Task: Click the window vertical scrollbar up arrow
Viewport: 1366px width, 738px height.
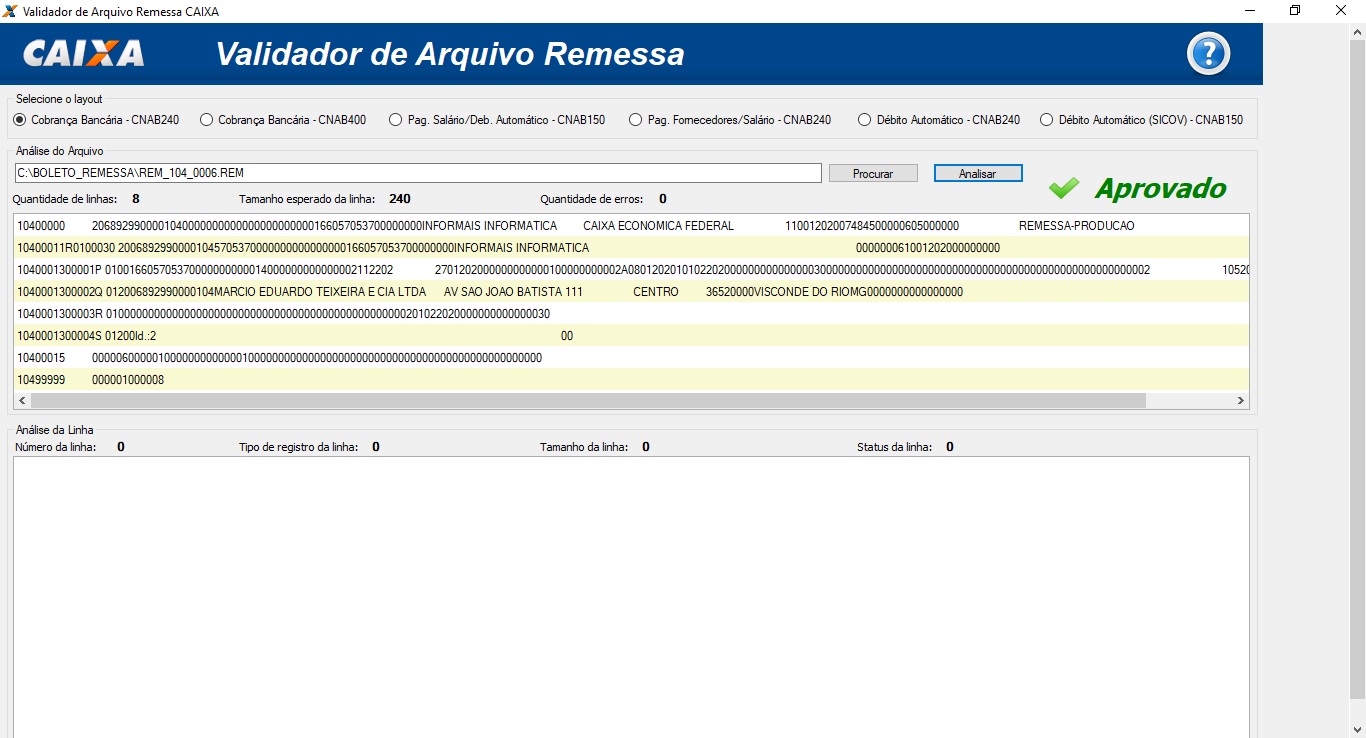Action: tap(1357, 30)
